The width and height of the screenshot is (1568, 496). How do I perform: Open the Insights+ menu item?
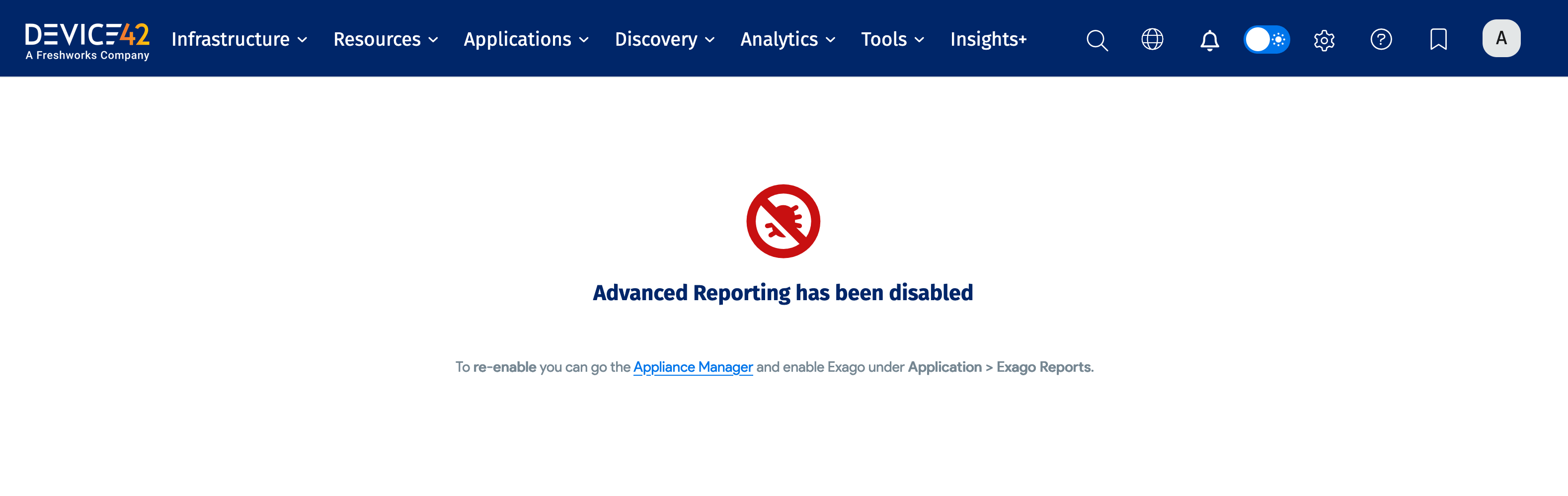[x=988, y=40]
